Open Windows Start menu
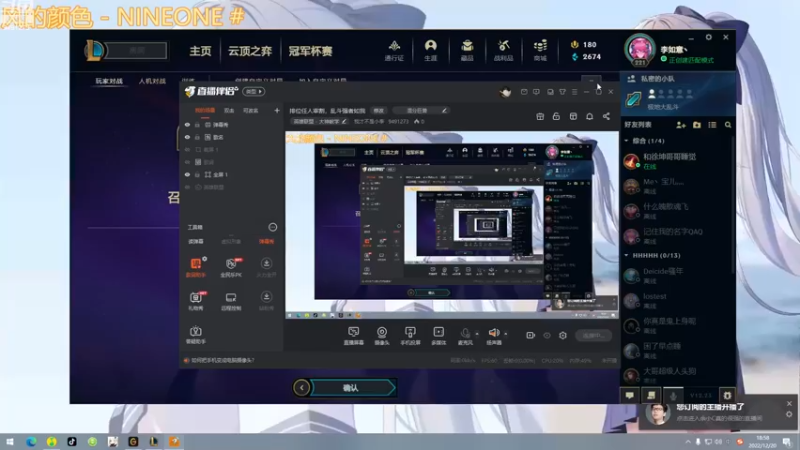 [x=9, y=441]
